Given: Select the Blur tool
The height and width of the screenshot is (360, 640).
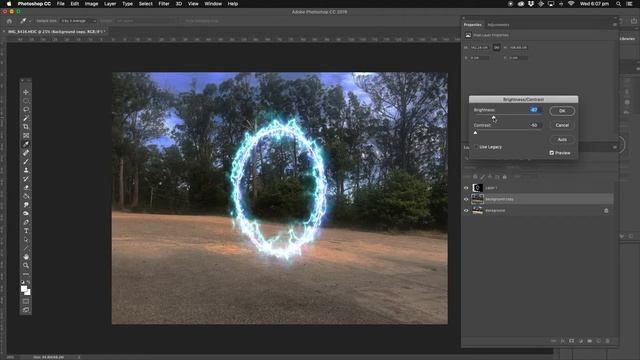Looking at the screenshot, I should (26, 204).
